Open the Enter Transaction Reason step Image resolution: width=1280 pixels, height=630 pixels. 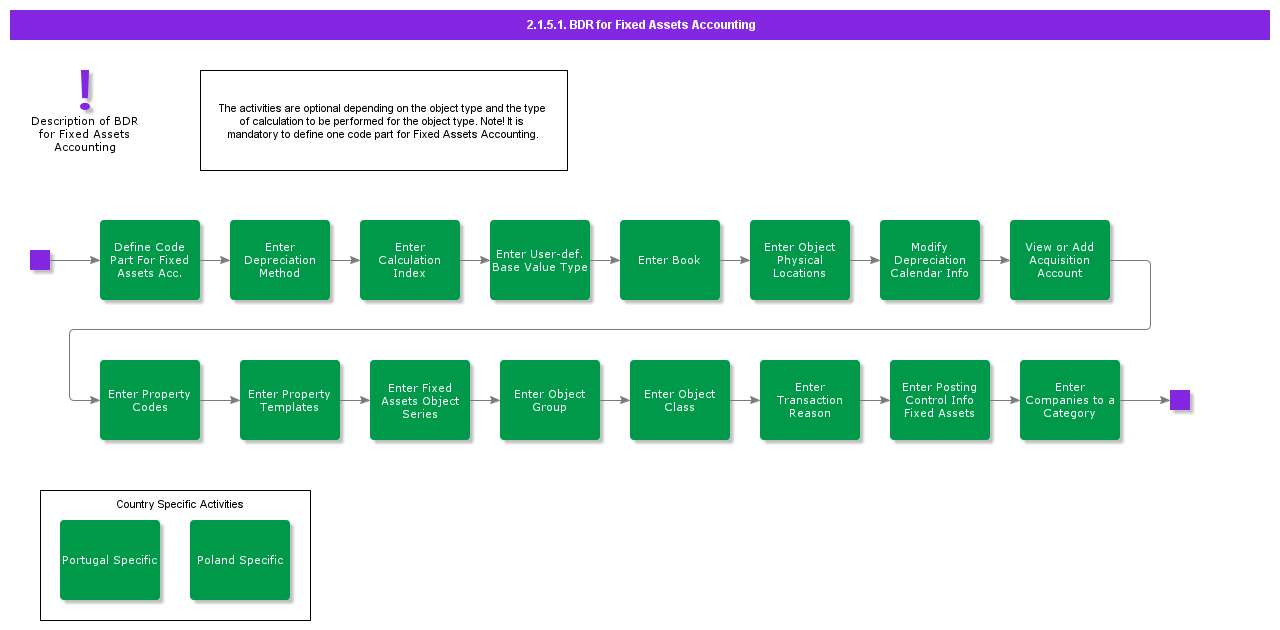810,400
